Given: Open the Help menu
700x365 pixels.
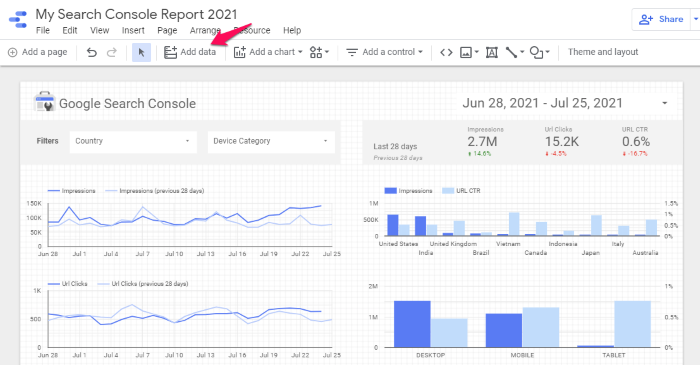Looking at the screenshot, I should [292, 30].
